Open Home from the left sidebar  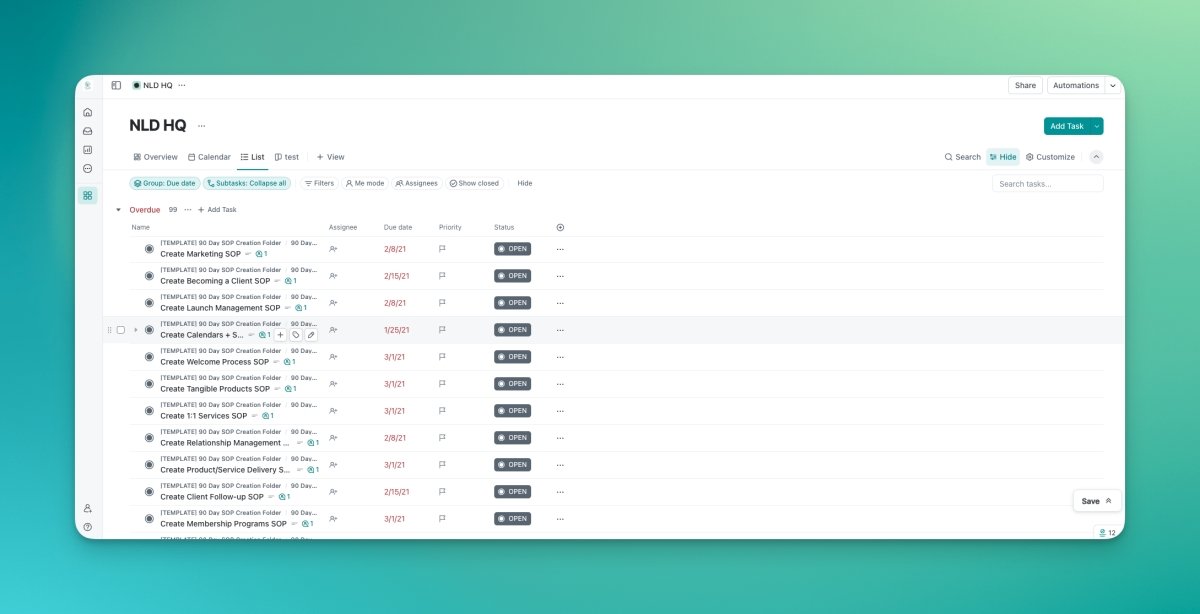click(87, 112)
